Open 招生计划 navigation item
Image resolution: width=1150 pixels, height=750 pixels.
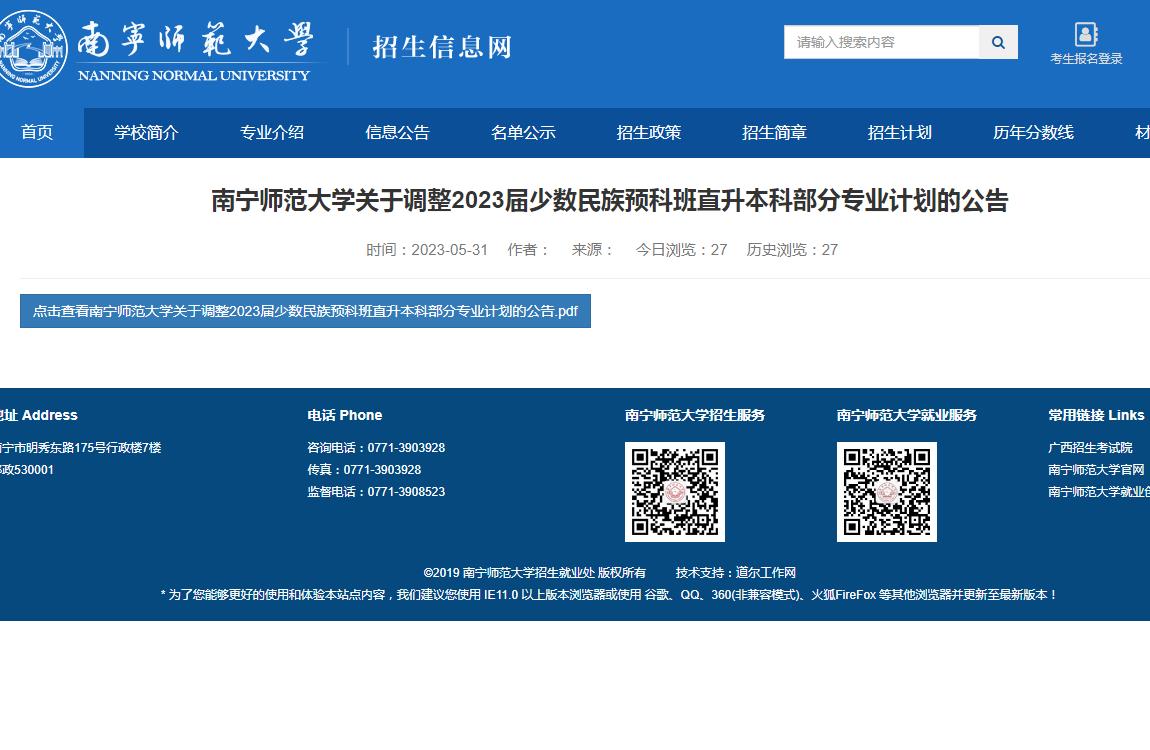pyautogui.click(x=900, y=133)
